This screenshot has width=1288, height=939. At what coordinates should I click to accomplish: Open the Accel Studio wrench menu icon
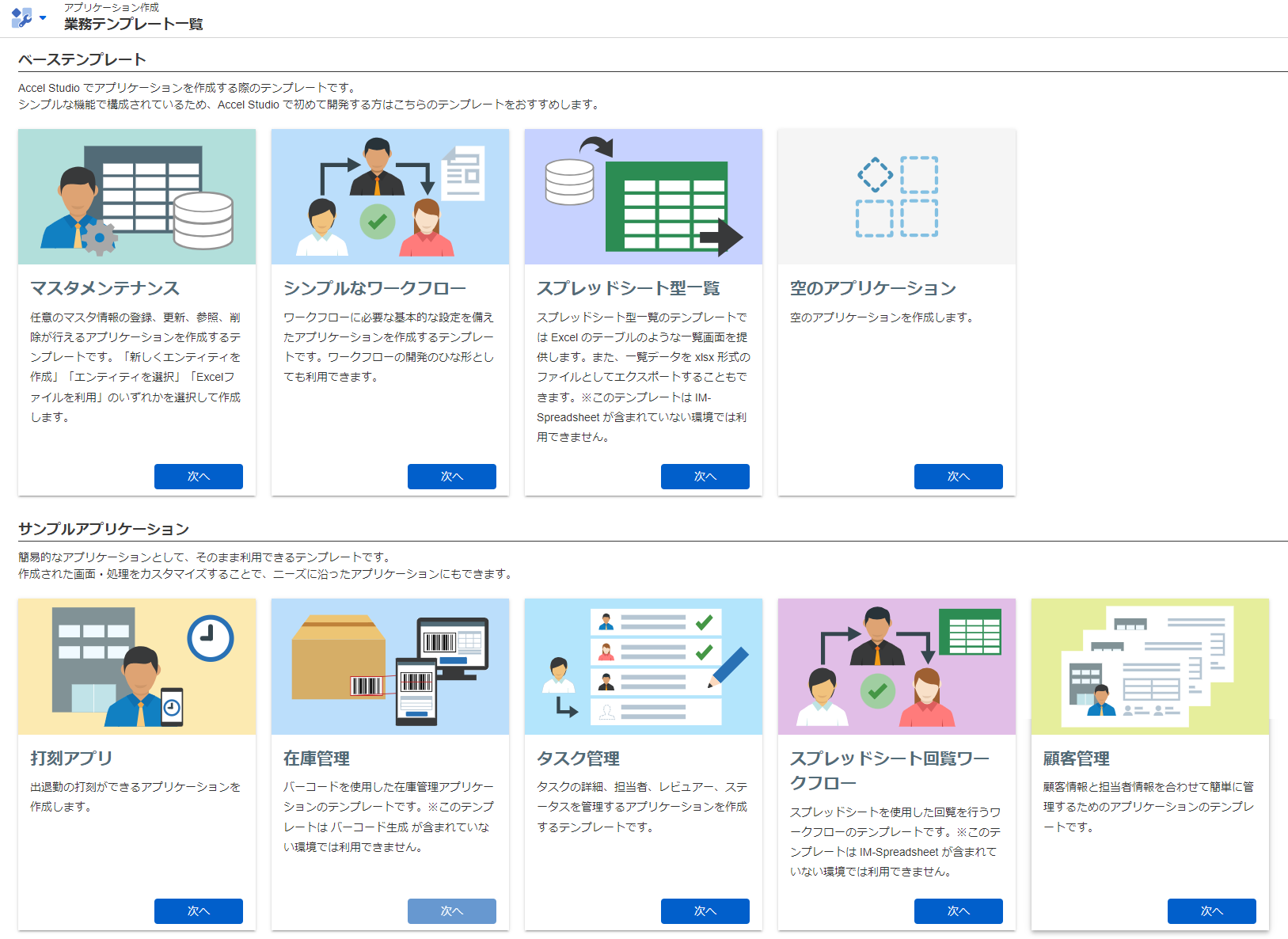[x=21, y=17]
